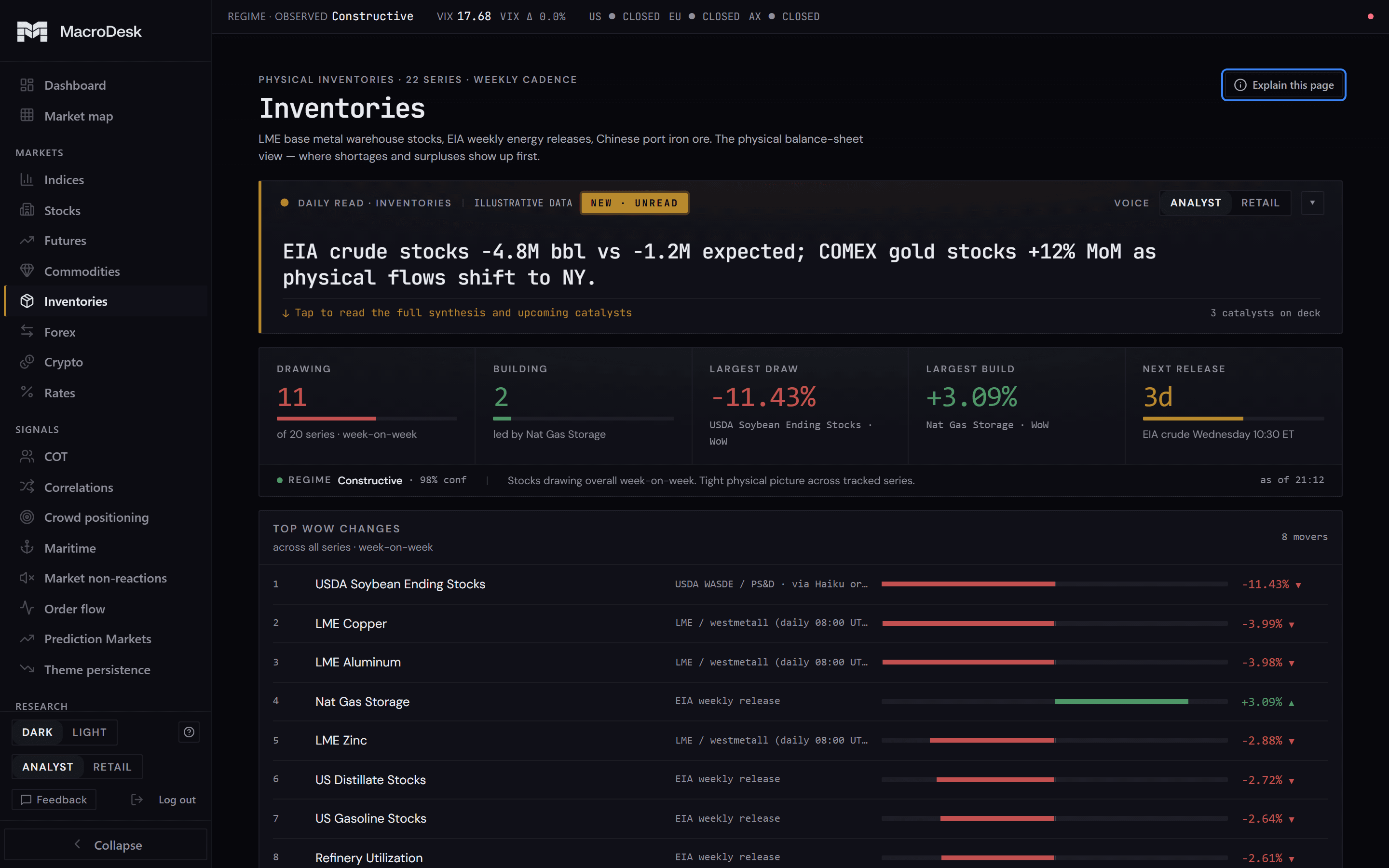This screenshot has height=868, width=1389.
Task: Switch Daily Read voice to RETAIL
Action: pyautogui.click(x=1260, y=203)
